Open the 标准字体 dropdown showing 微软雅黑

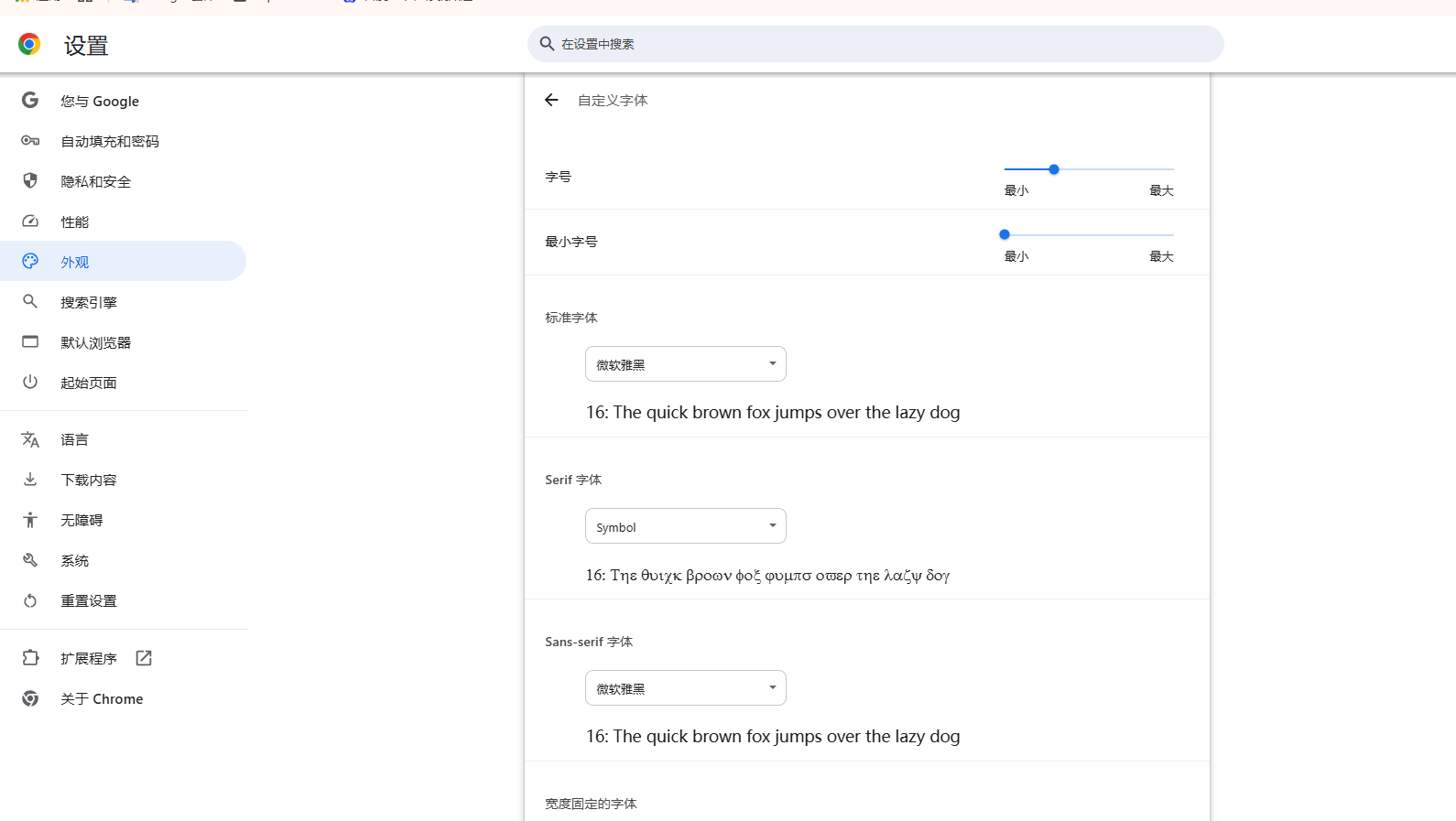tap(686, 364)
